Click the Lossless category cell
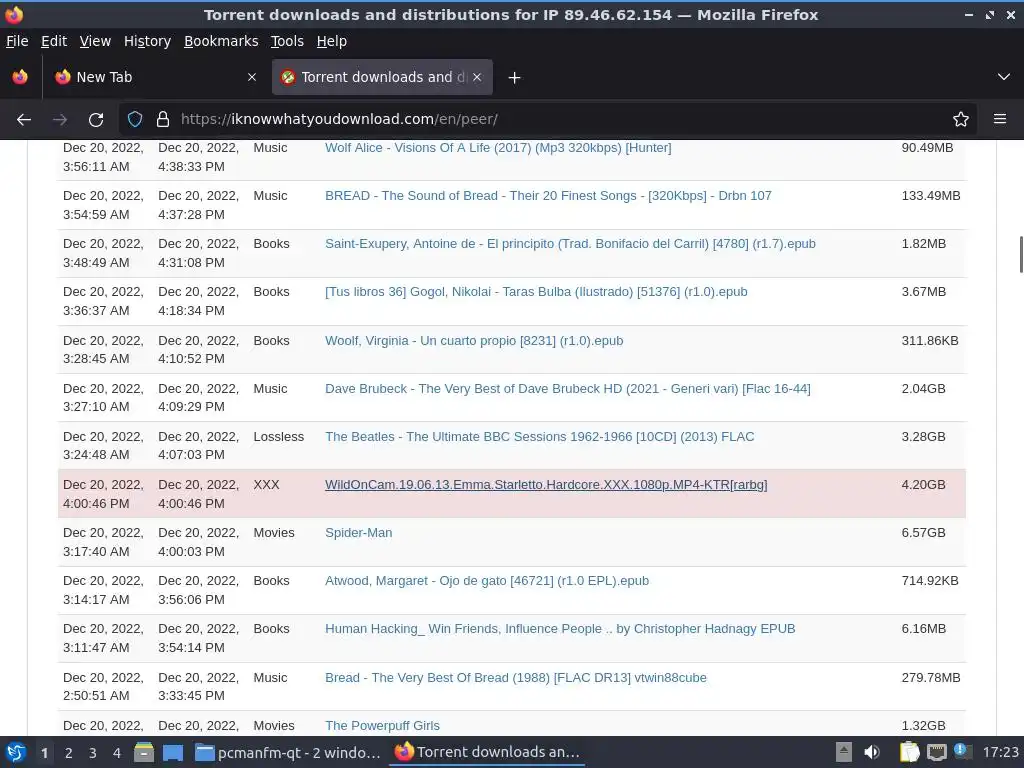 click(279, 437)
